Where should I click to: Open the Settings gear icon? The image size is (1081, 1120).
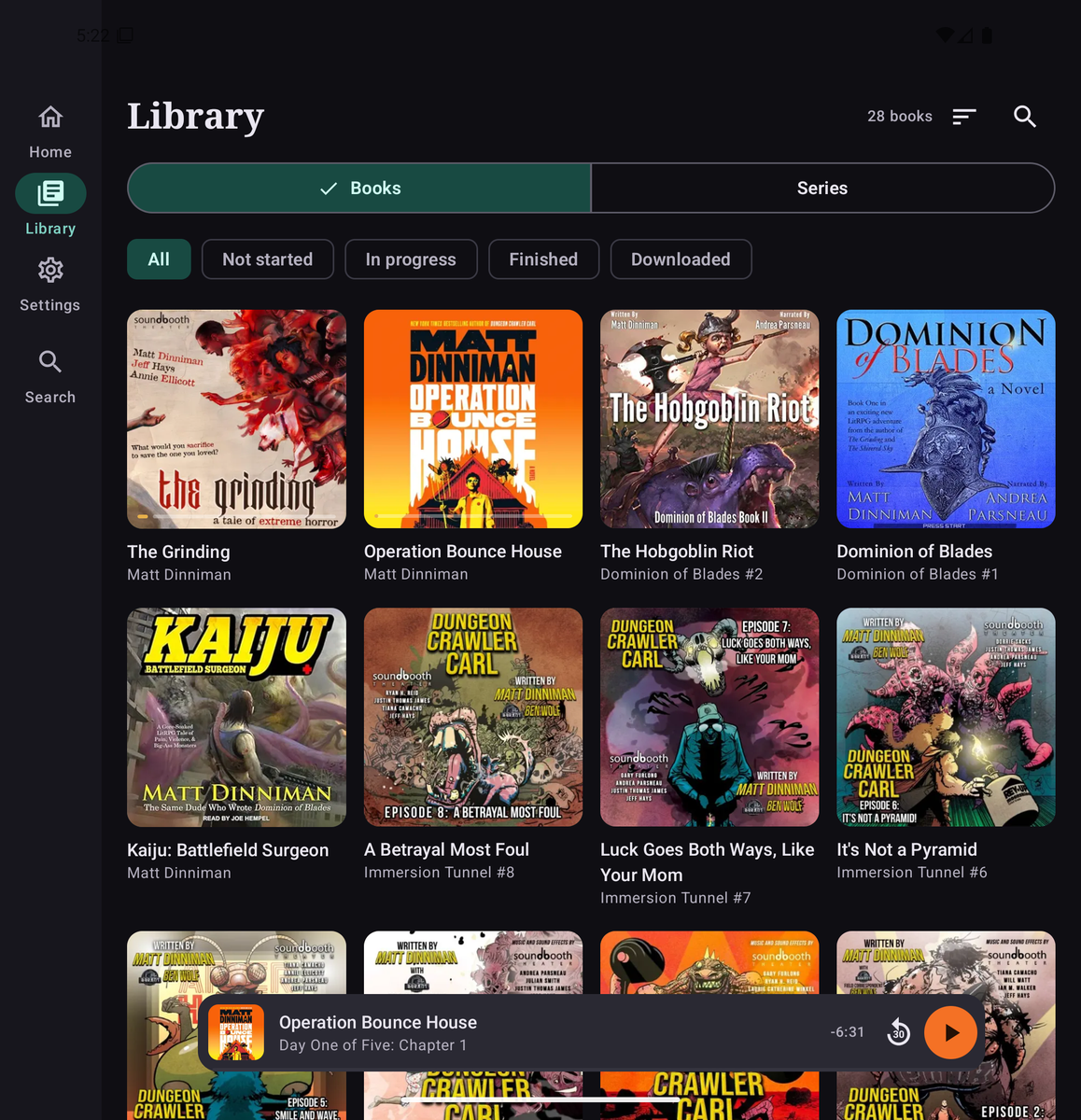(x=50, y=270)
